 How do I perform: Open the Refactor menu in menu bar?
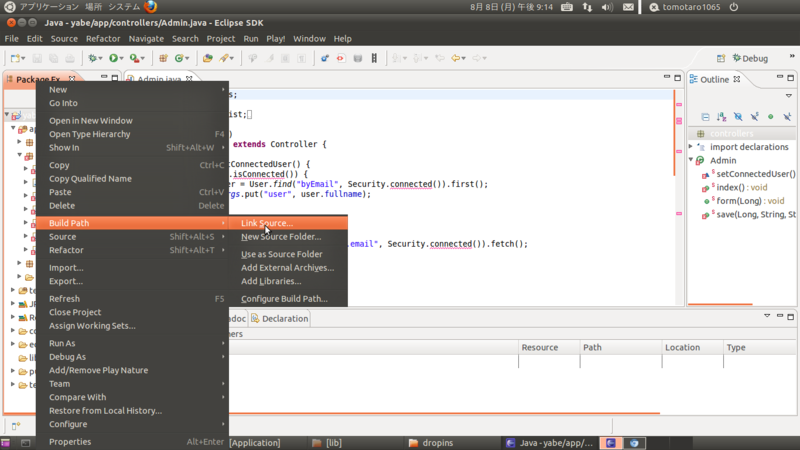click(103, 39)
